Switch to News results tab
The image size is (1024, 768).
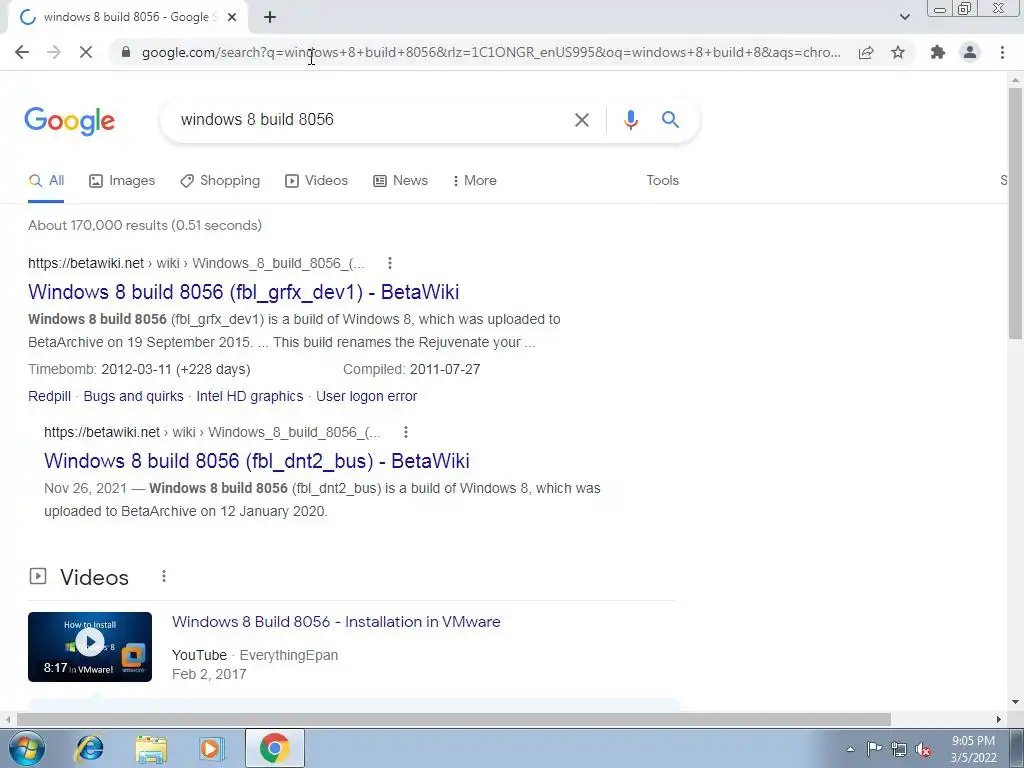[x=400, y=181]
